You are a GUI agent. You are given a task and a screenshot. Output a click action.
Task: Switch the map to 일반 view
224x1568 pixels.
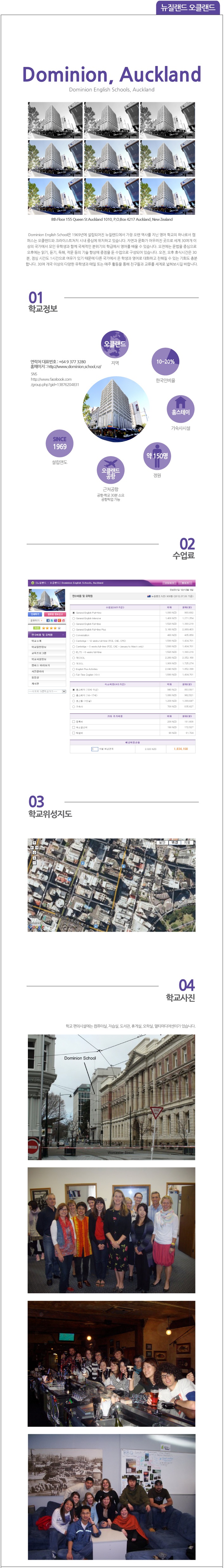point(163,843)
